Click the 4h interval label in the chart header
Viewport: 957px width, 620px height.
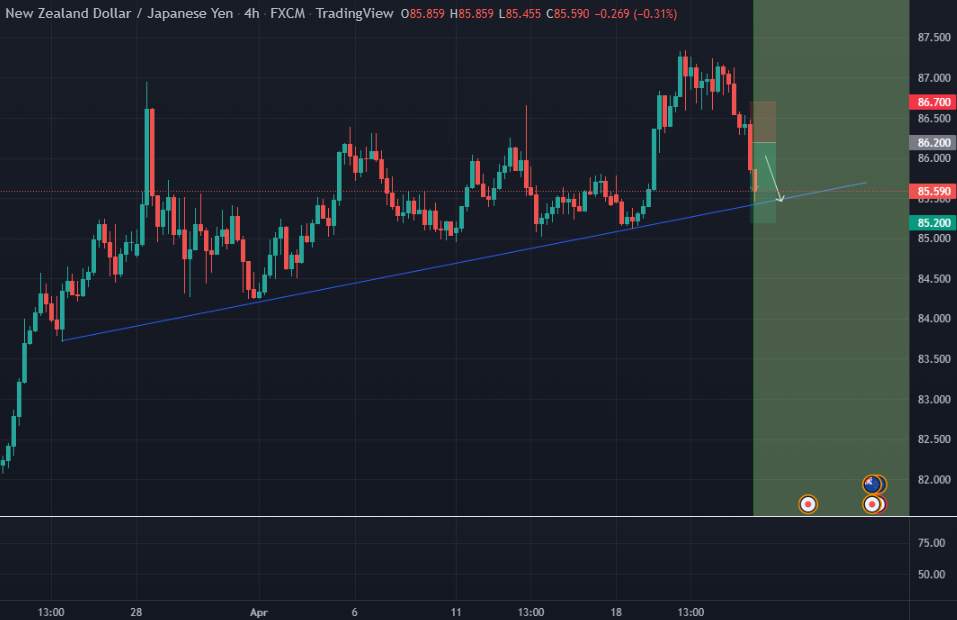[x=251, y=13]
